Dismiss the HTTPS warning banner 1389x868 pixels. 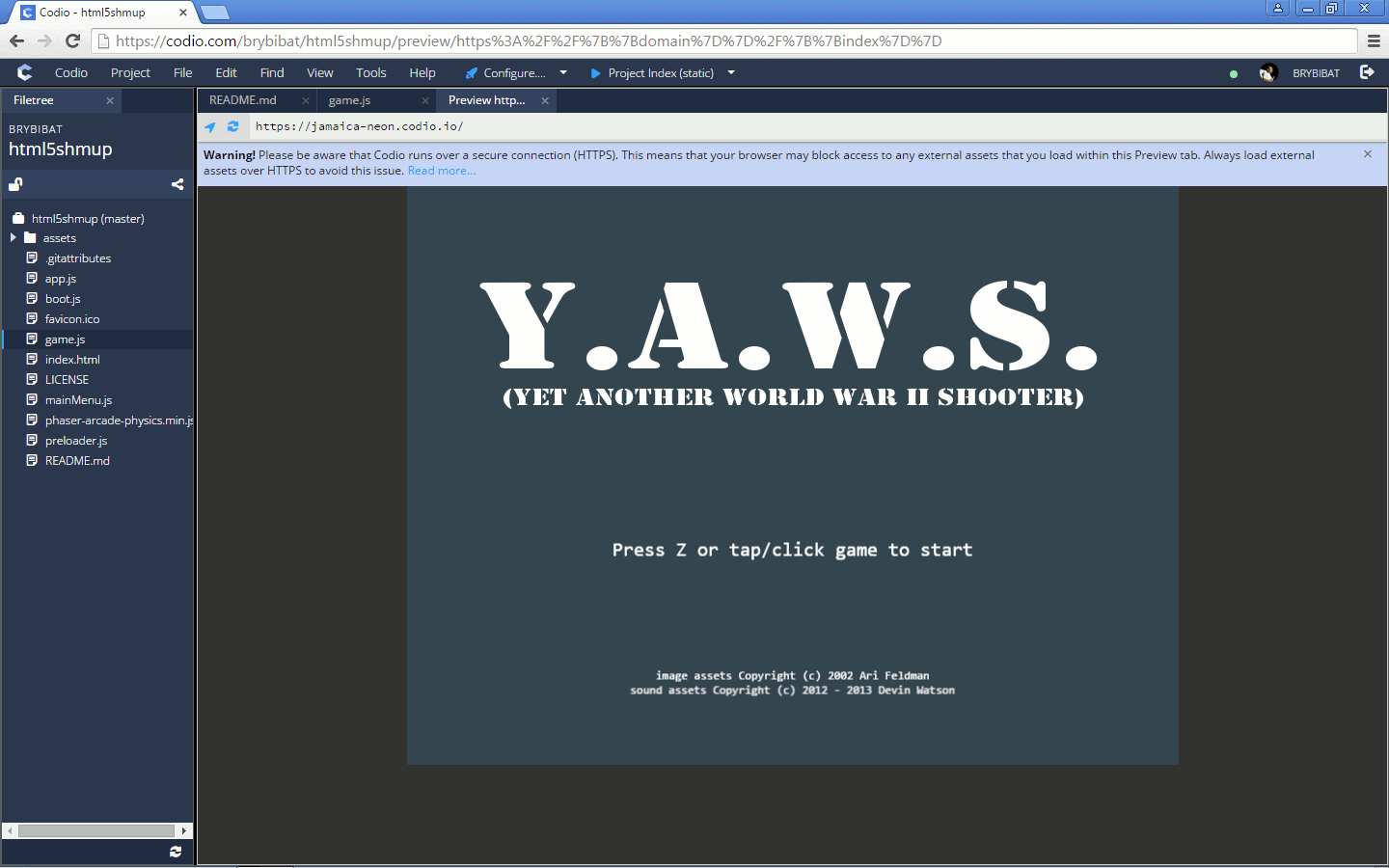pyautogui.click(x=1367, y=154)
